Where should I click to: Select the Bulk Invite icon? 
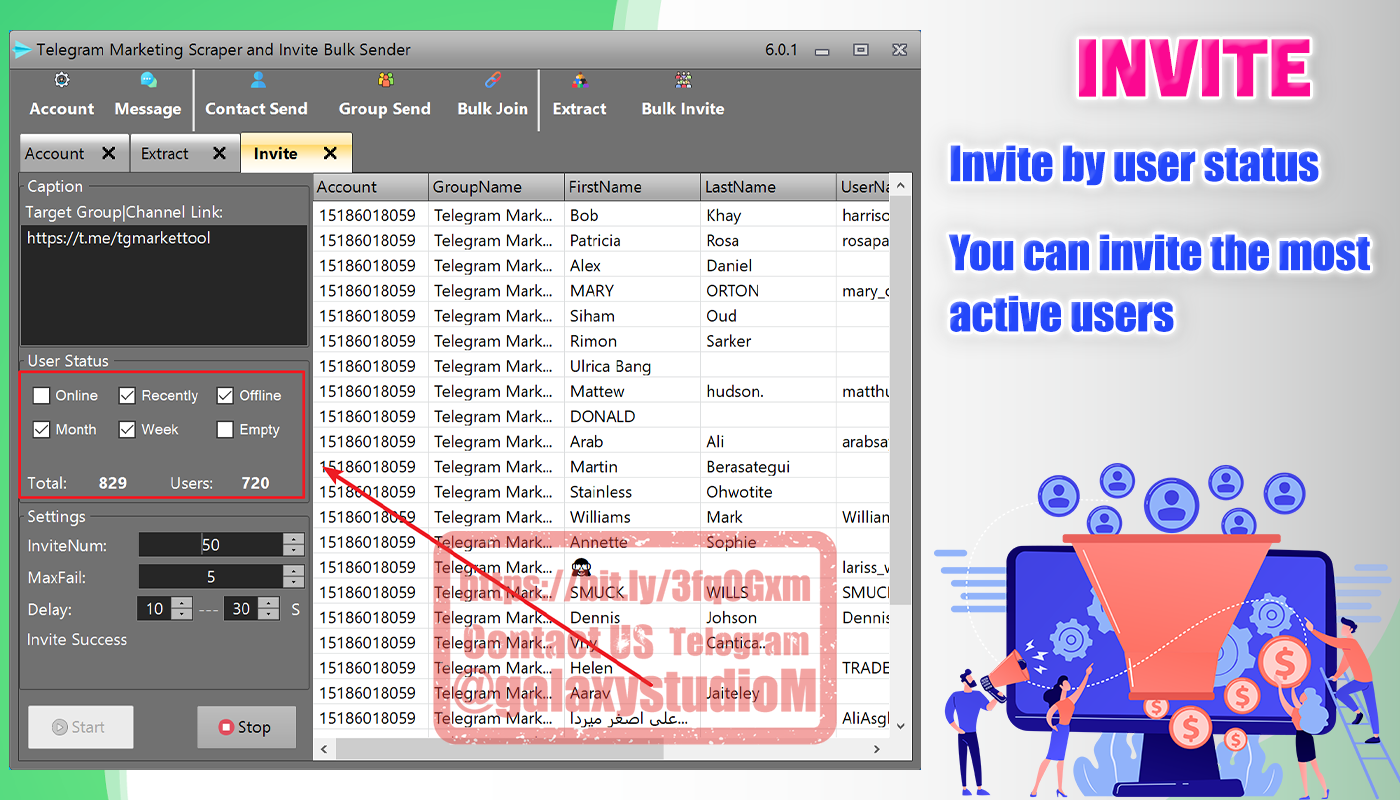[683, 81]
